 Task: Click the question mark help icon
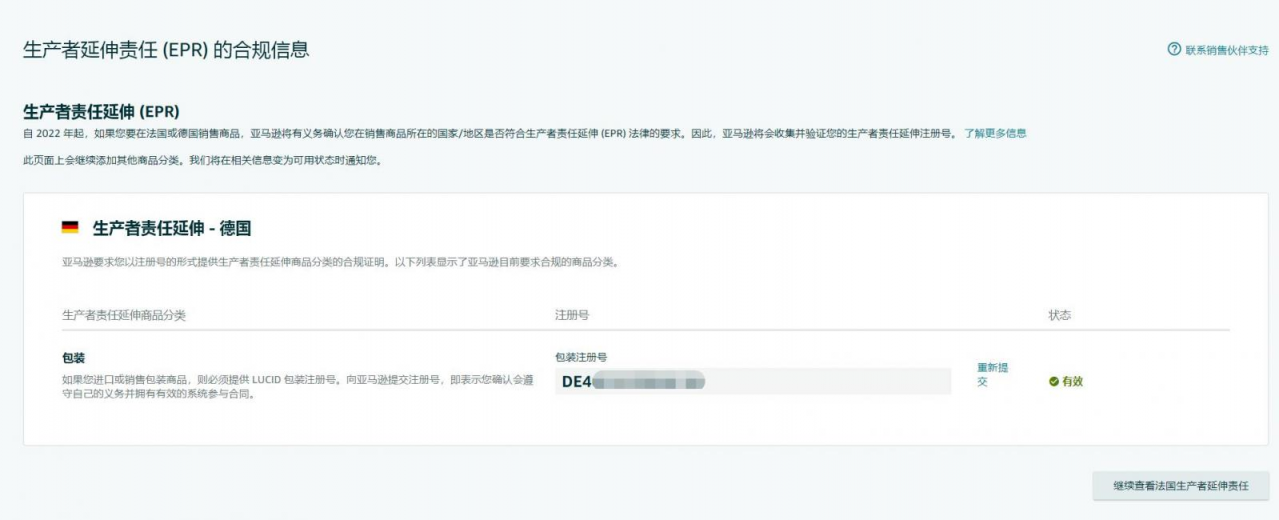tap(1174, 50)
